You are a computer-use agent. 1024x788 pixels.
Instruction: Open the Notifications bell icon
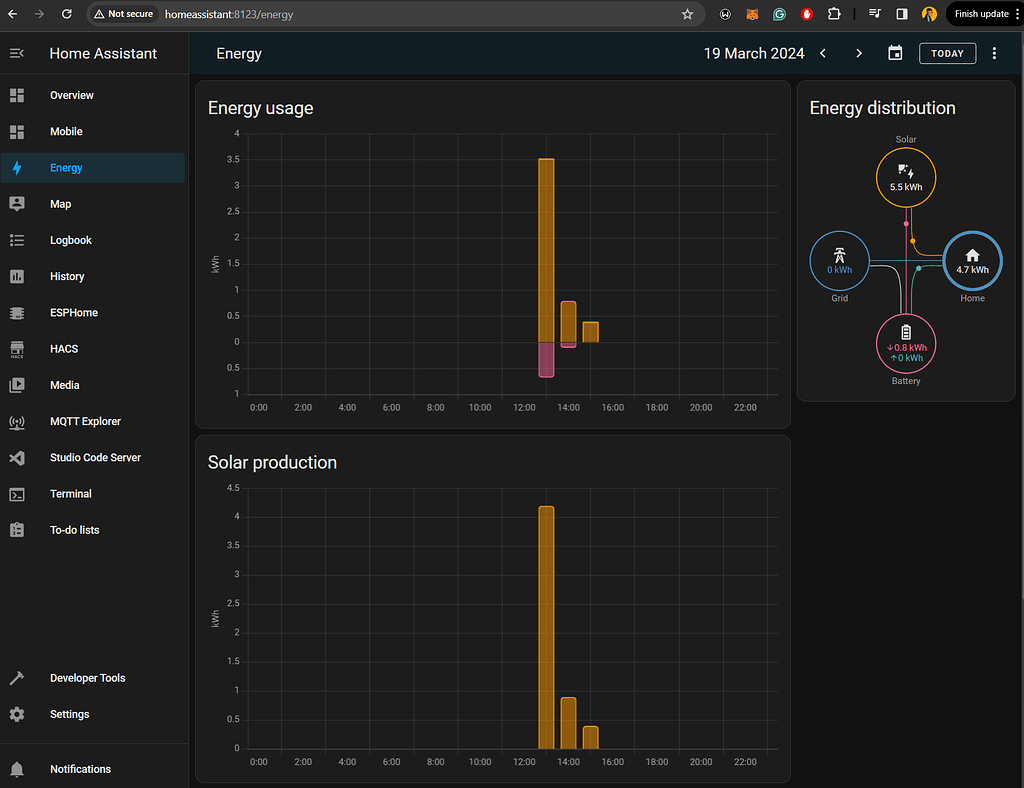pos(17,769)
